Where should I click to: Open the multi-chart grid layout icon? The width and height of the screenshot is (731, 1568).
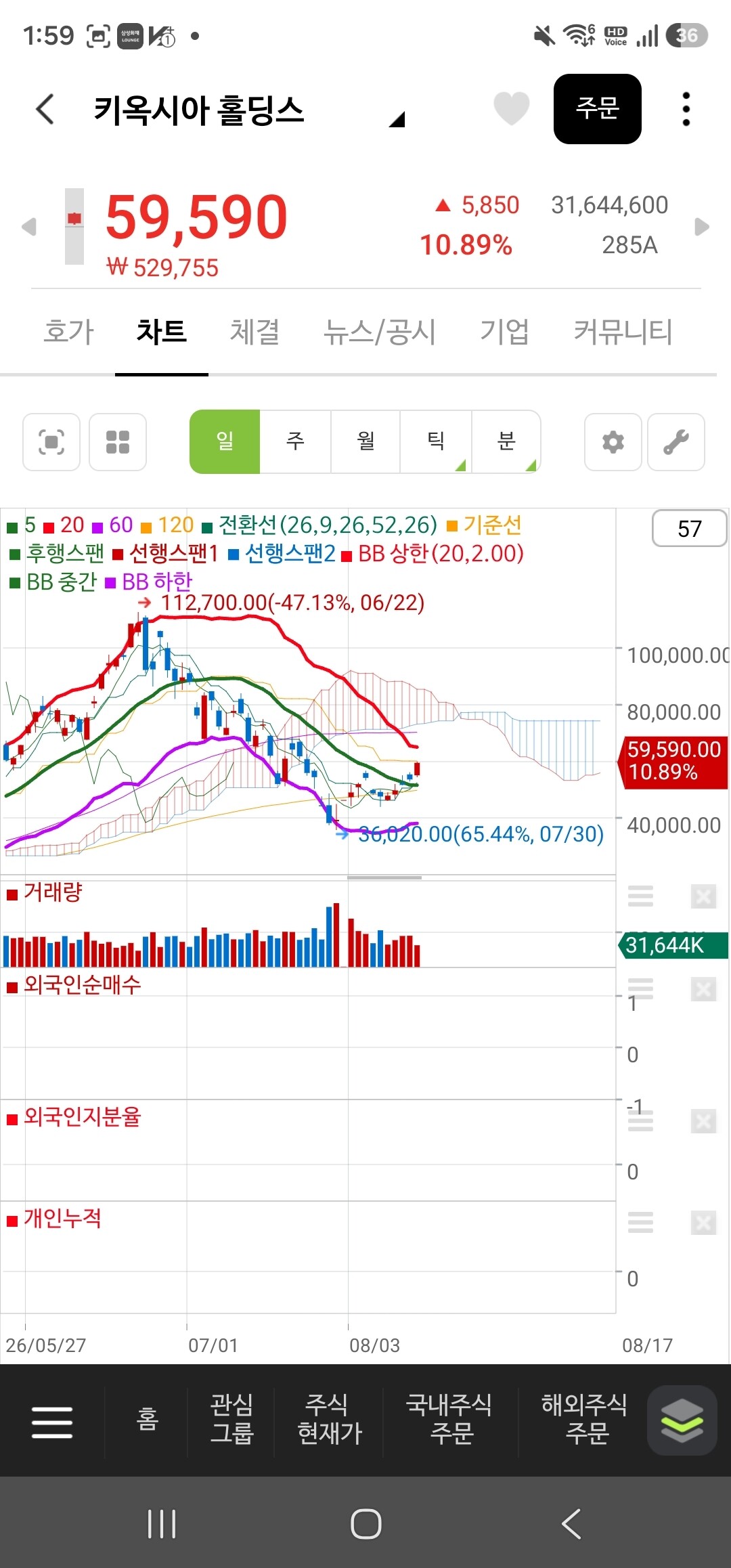point(118,442)
